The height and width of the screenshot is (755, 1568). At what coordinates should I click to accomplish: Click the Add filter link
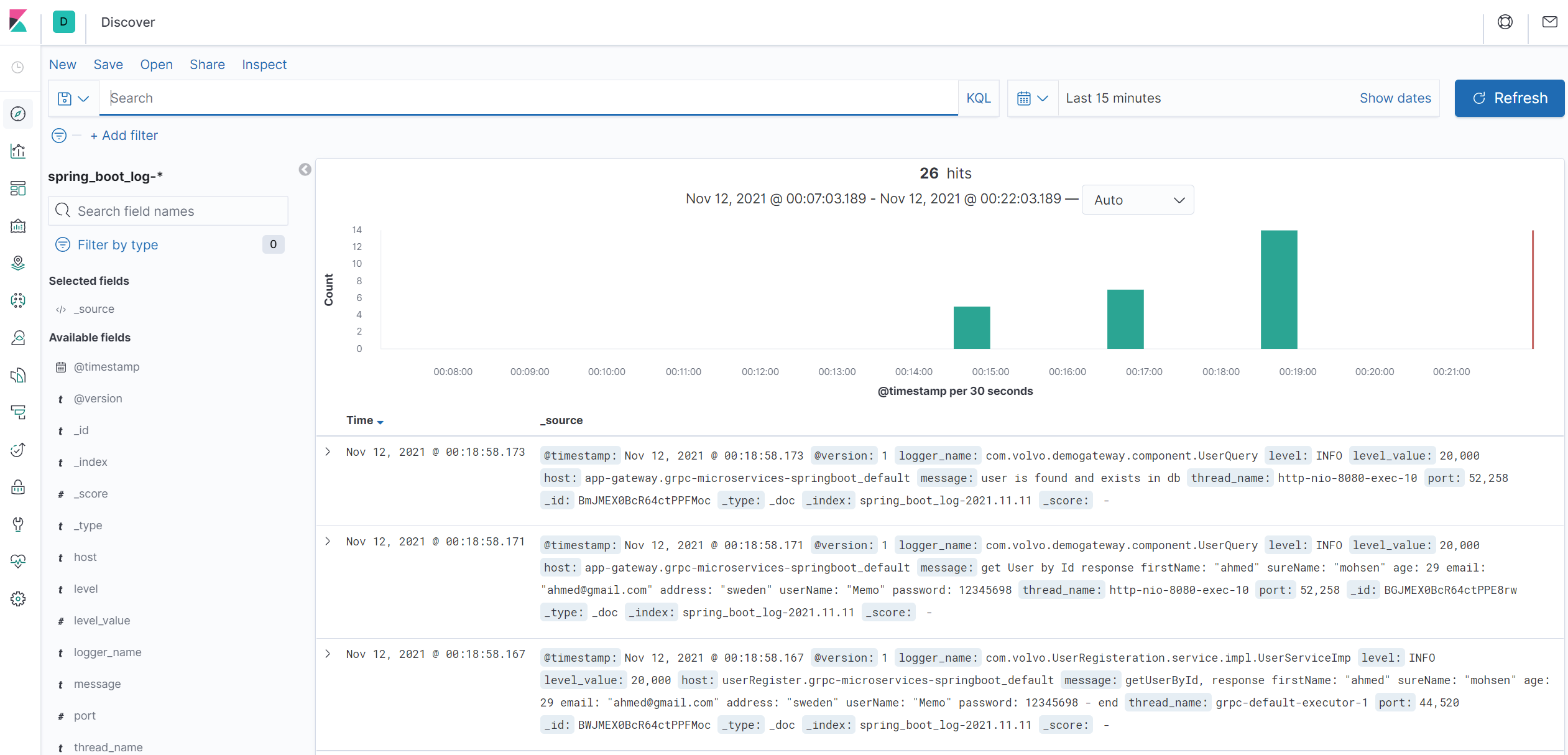[124, 135]
